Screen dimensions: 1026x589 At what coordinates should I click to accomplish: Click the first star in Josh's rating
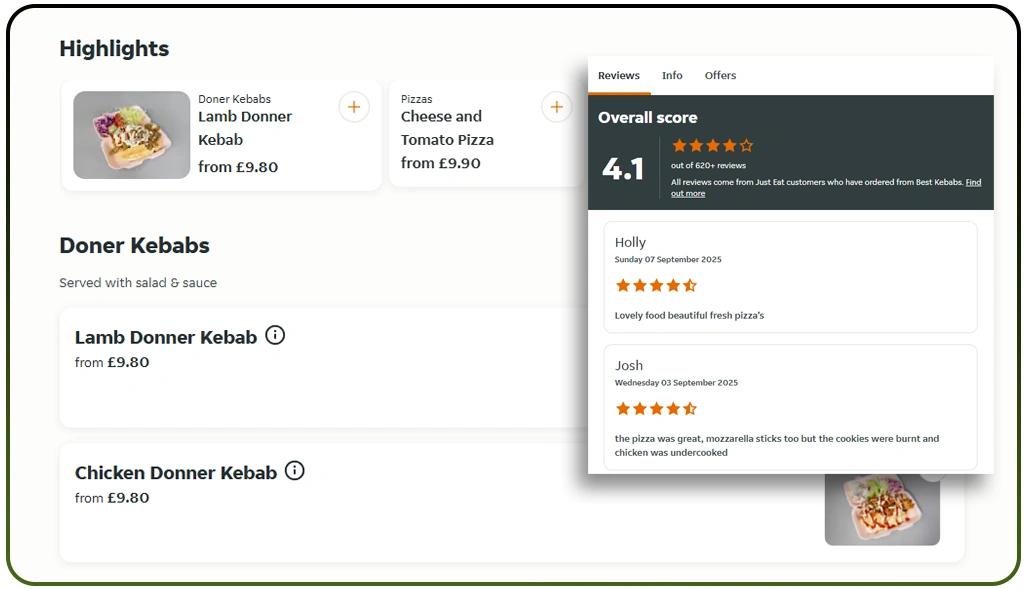point(623,408)
